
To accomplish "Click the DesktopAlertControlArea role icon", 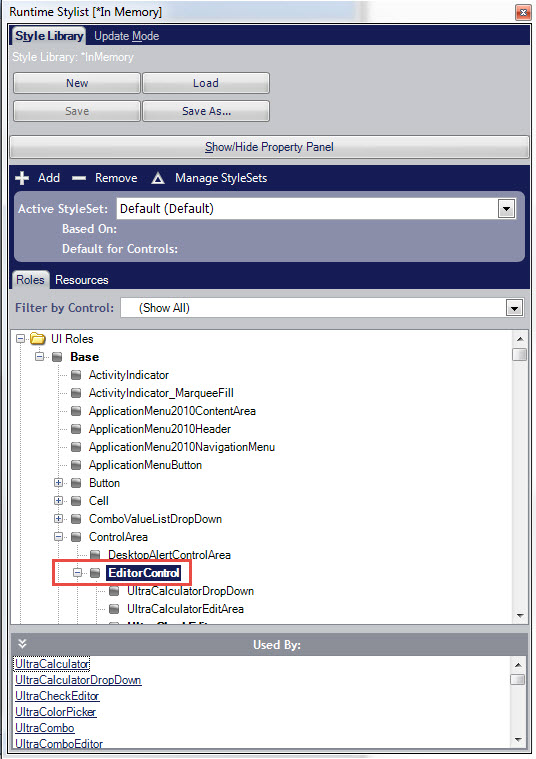I will [95, 555].
